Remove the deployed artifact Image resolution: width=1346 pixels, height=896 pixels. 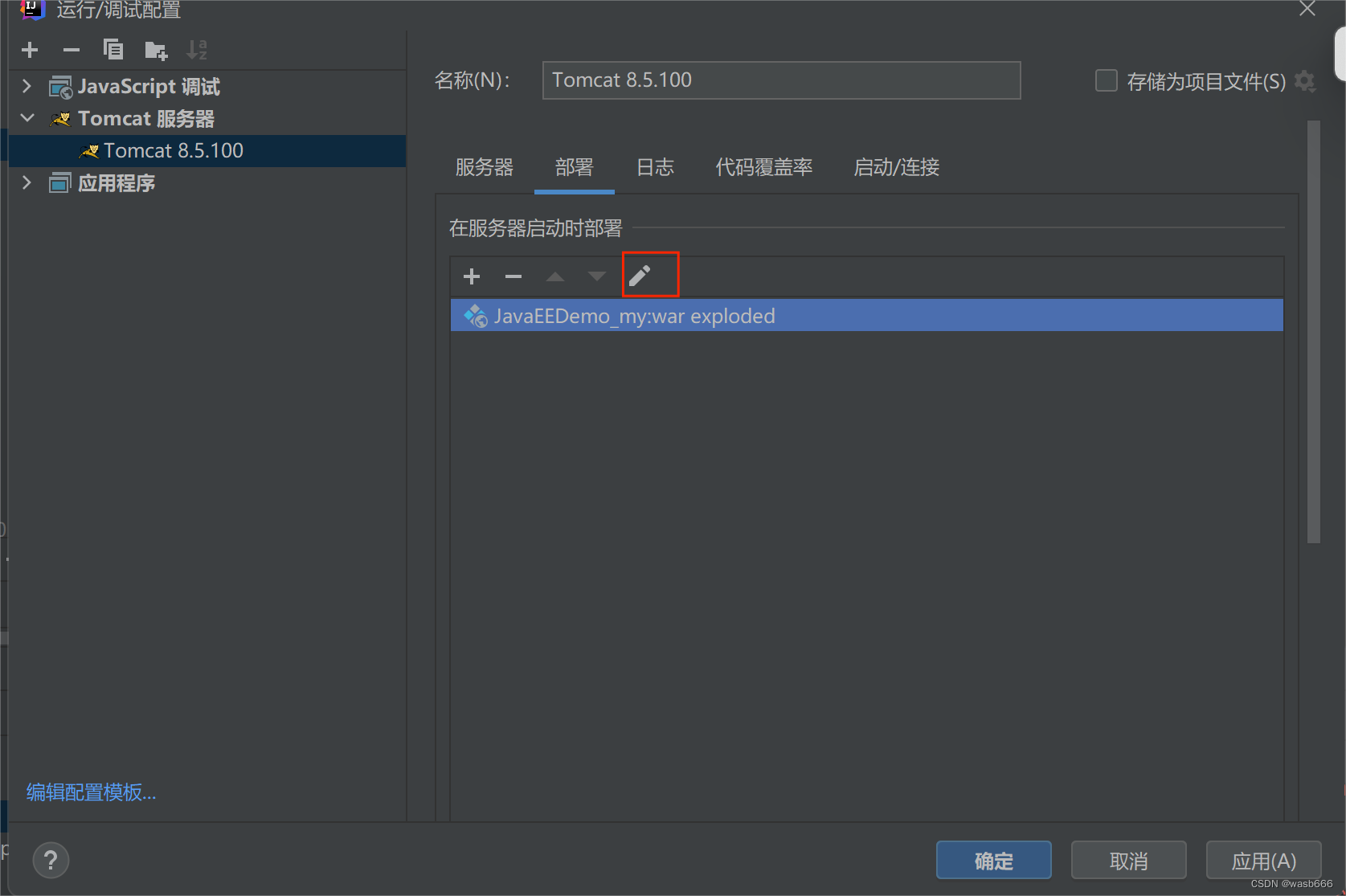click(513, 276)
